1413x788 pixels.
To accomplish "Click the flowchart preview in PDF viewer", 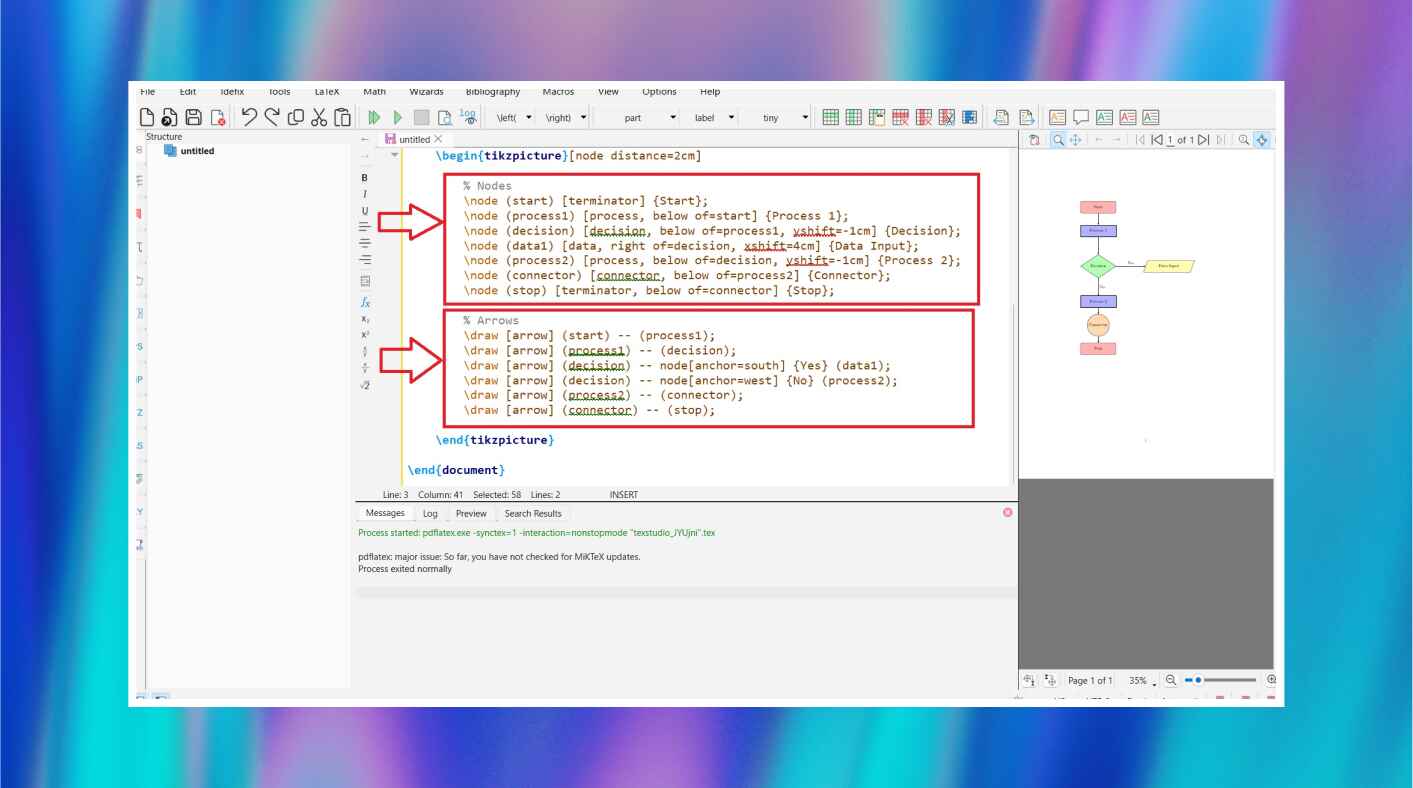I will (x=1137, y=278).
